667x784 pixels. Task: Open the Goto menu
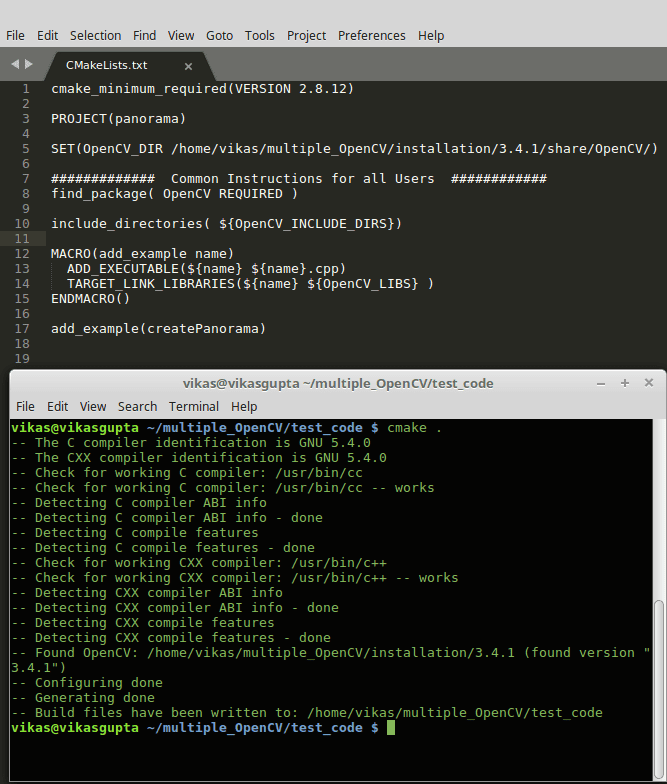click(x=220, y=36)
